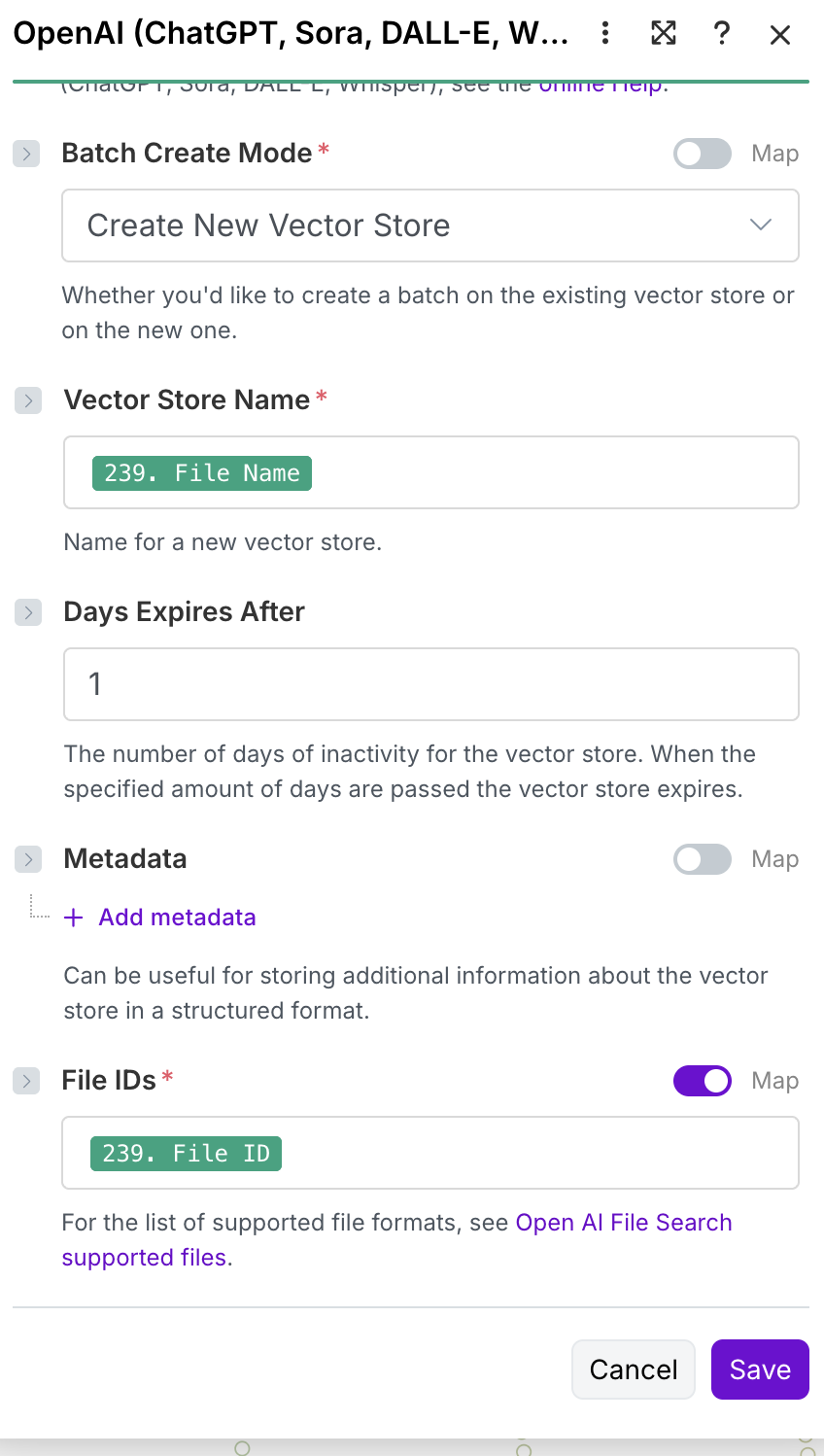
Task: Close the OpenAI module dialog
Action: [780, 36]
